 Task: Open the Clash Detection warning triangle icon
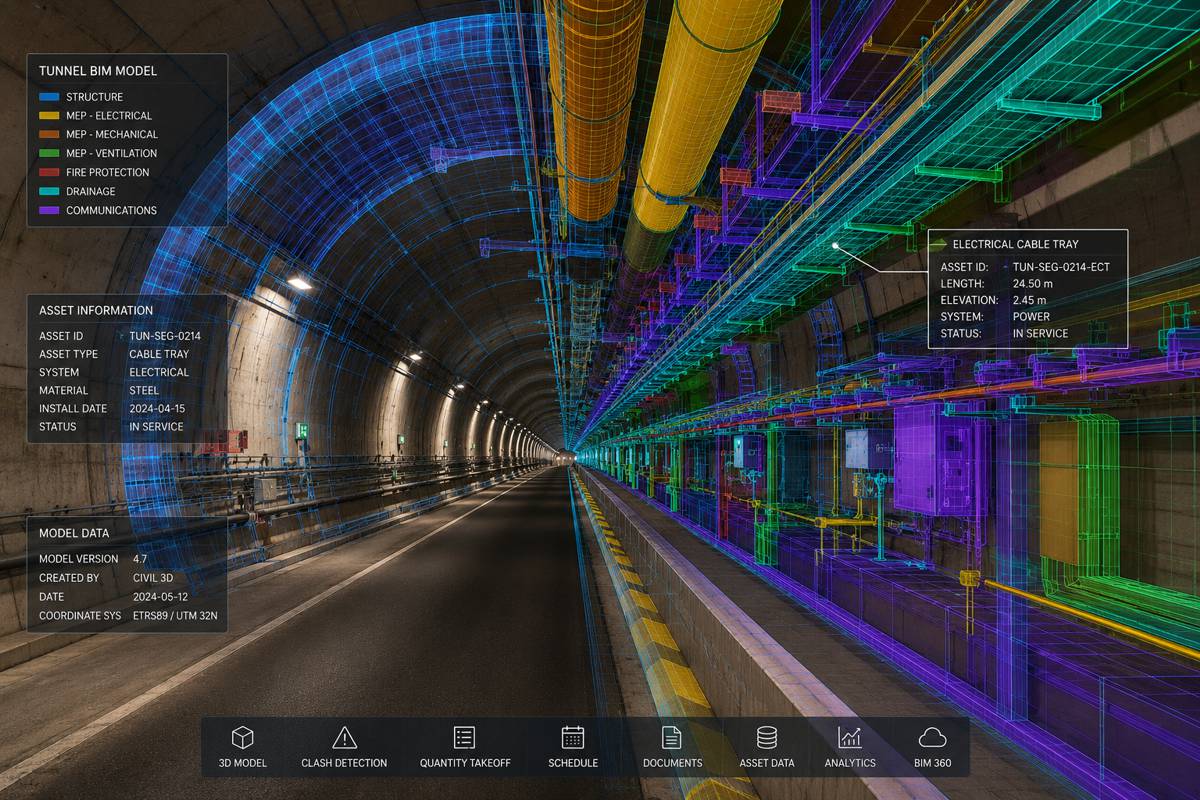[344, 738]
